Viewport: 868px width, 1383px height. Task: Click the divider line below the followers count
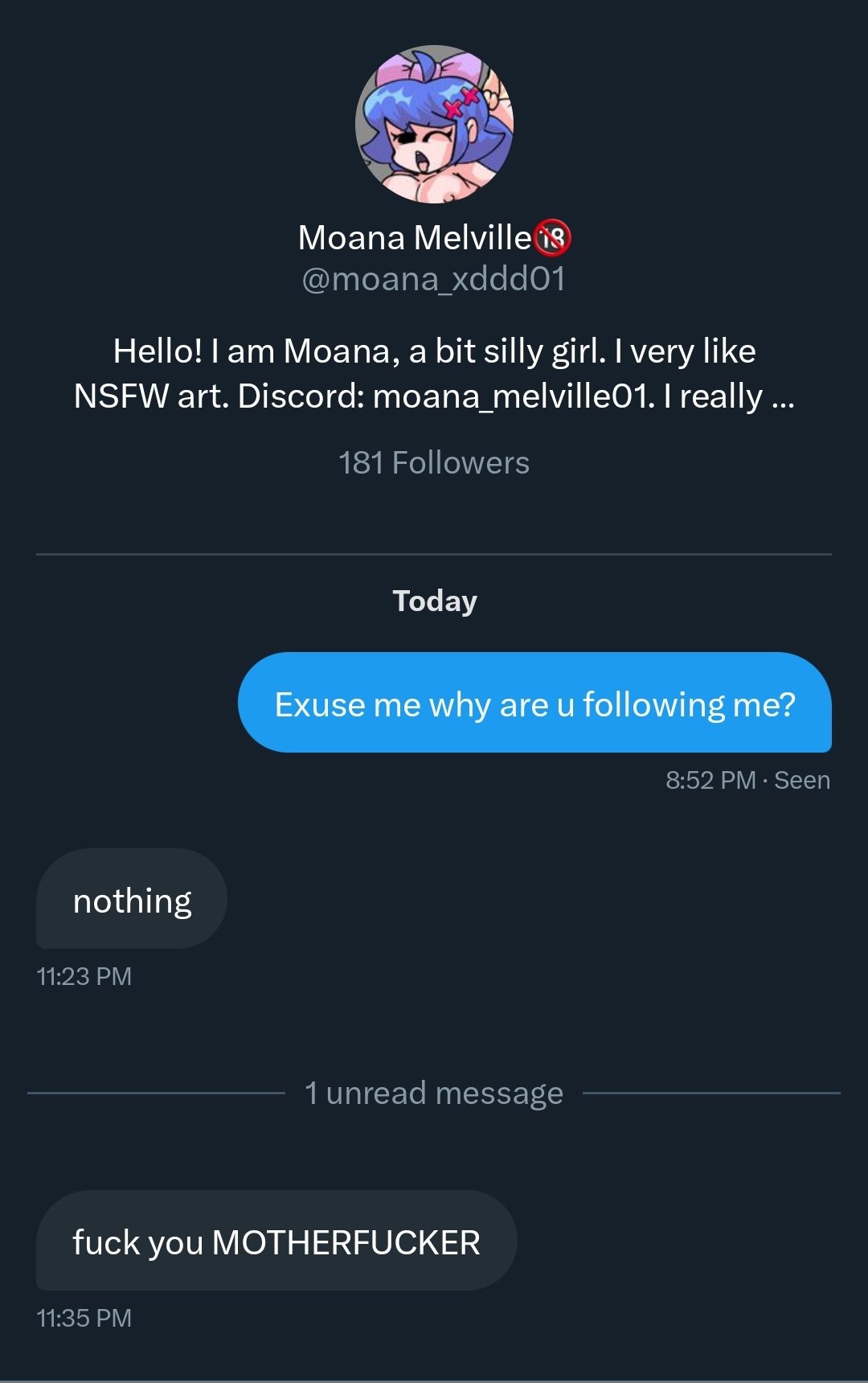434,554
